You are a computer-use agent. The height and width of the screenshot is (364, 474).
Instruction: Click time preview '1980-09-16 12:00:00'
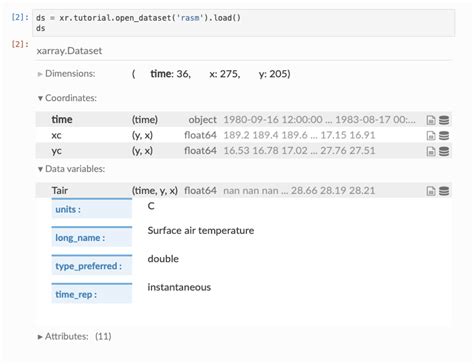(273, 119)
